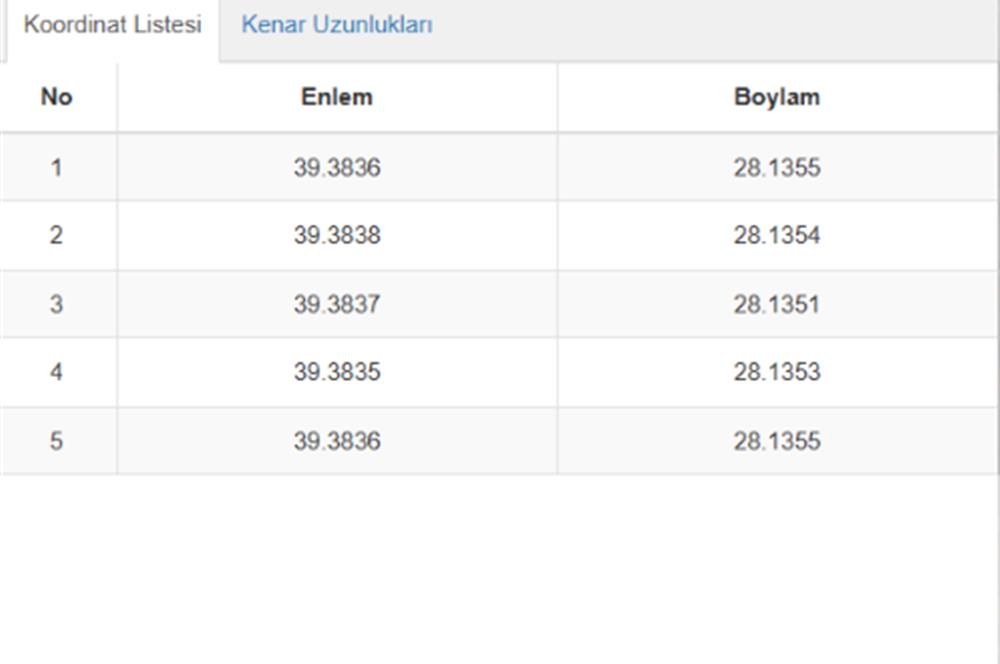Select Boylam value 28.1351
This screenshot has width=1000, height=664.
pyautogui.click(x=777, y=304)
